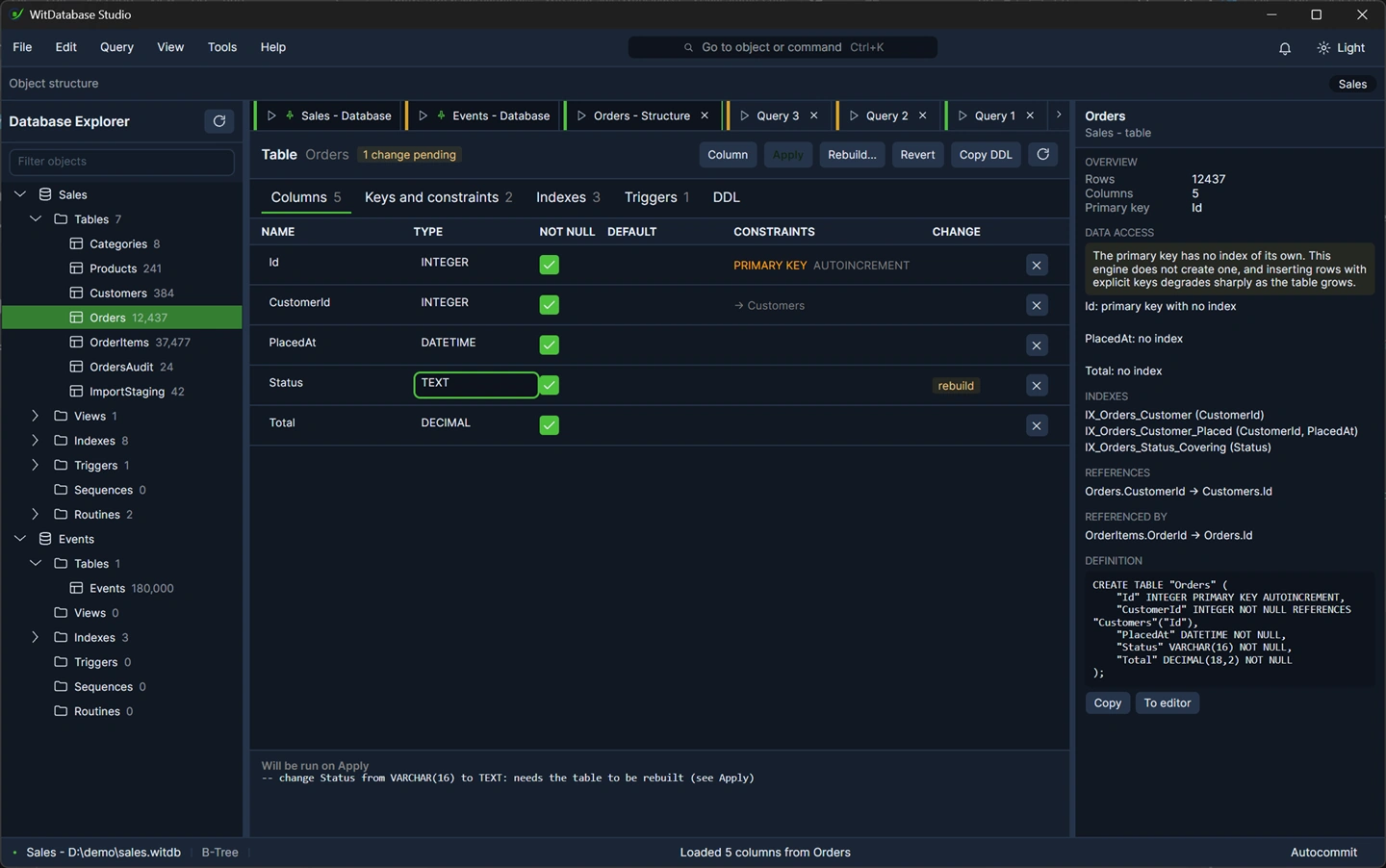Open the Query menu
Screen dimensions: 1386x868
pyautogui.click(x=116, y=47)
